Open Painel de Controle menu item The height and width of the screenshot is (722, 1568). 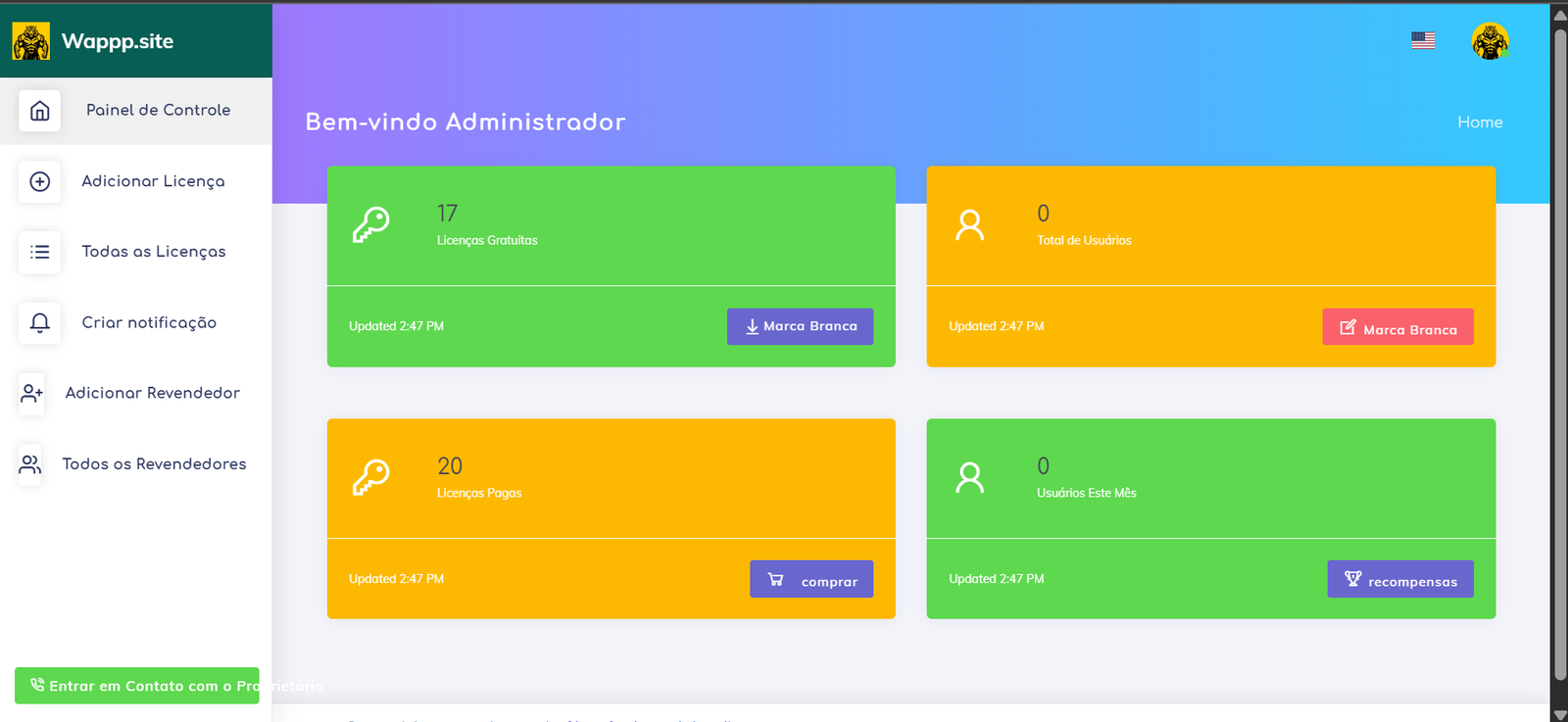point(158,110)
